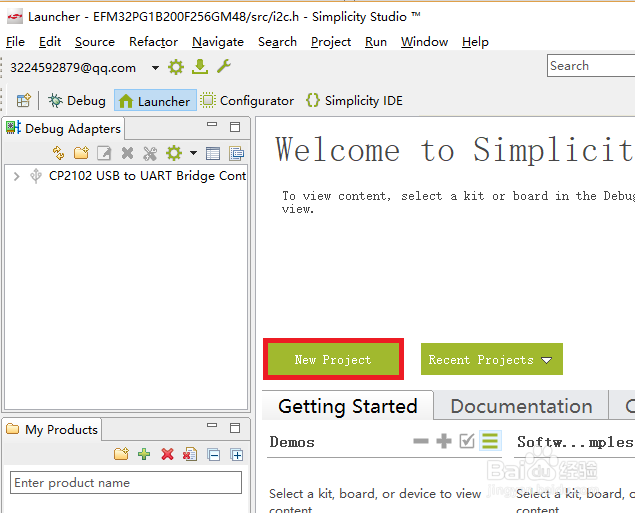Click the red X remove product icon
Image resolution: width=635 pixels, height=513 pixels.
[167, 454]
